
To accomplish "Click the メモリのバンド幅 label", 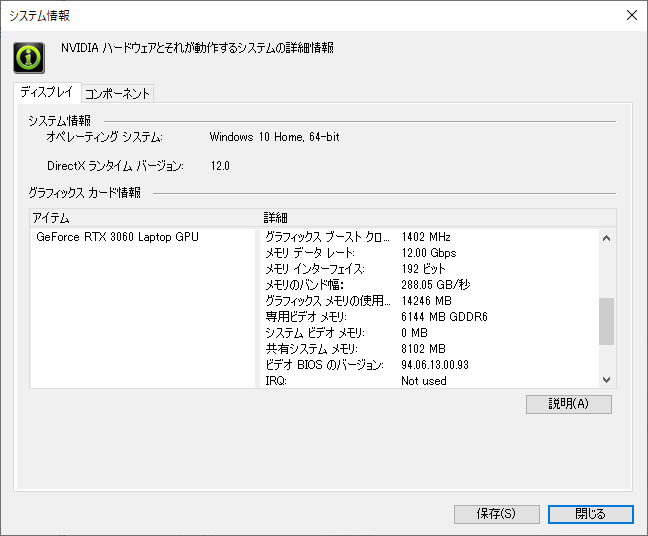I will tap(304, 285).
